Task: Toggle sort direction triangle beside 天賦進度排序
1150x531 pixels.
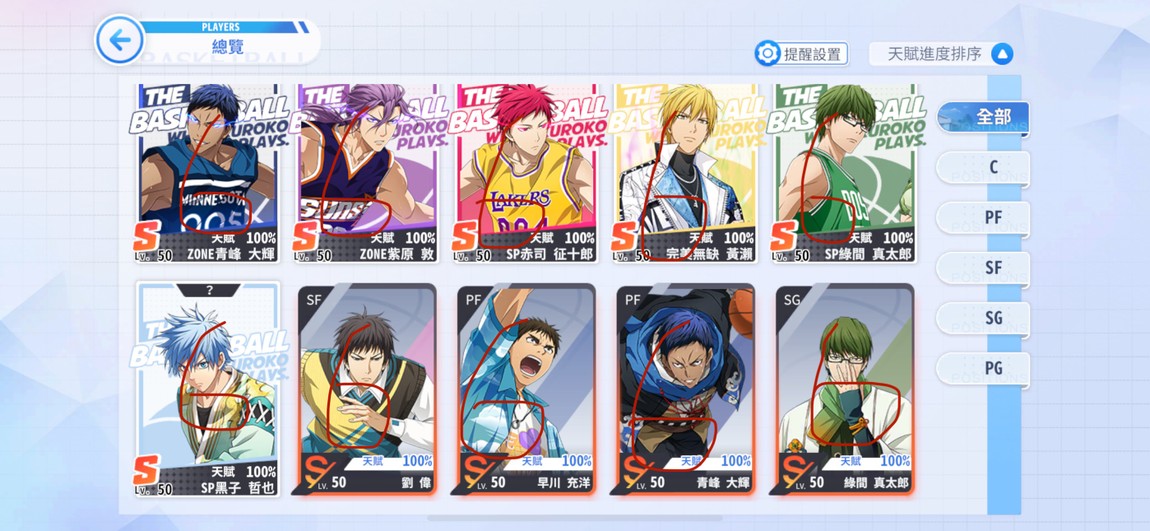Action: coord(1002,54)
